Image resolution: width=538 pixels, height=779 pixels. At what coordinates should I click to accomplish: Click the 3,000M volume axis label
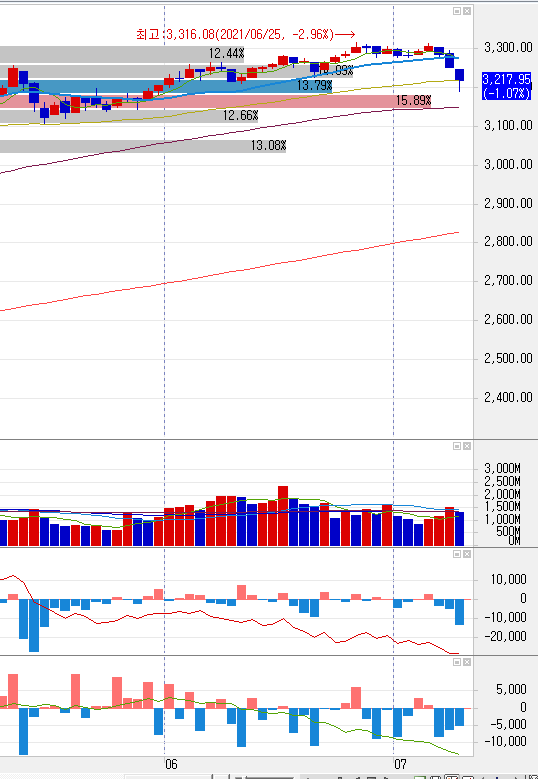503,468
